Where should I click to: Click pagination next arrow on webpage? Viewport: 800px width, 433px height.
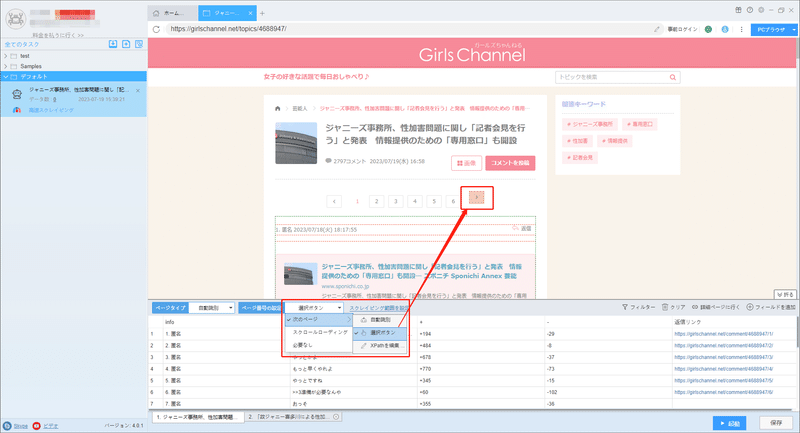tap(477, 198)
